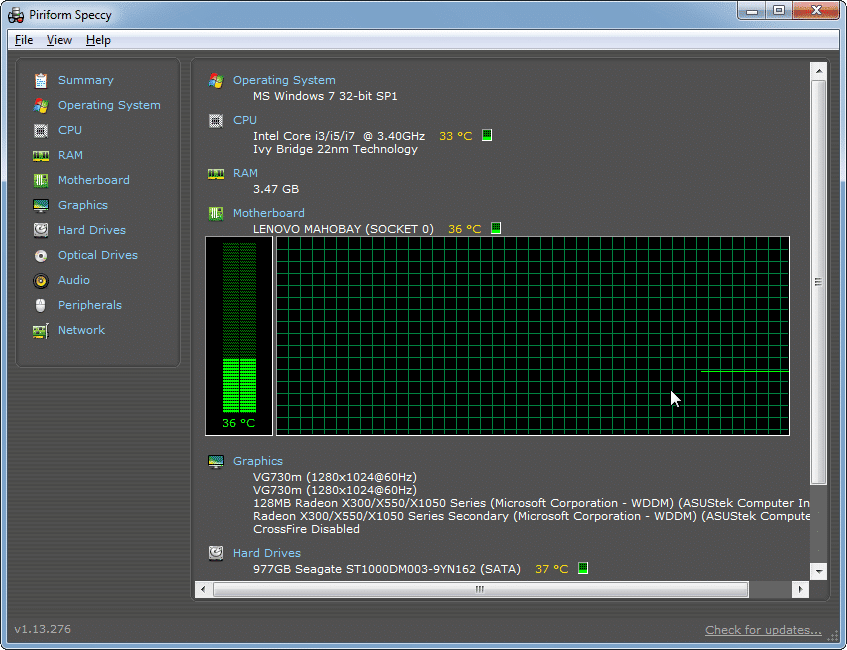This screenshot has width=847, height=650.
Task: Click the Audio speaker icon in sidebar
Action: (41, 280)
